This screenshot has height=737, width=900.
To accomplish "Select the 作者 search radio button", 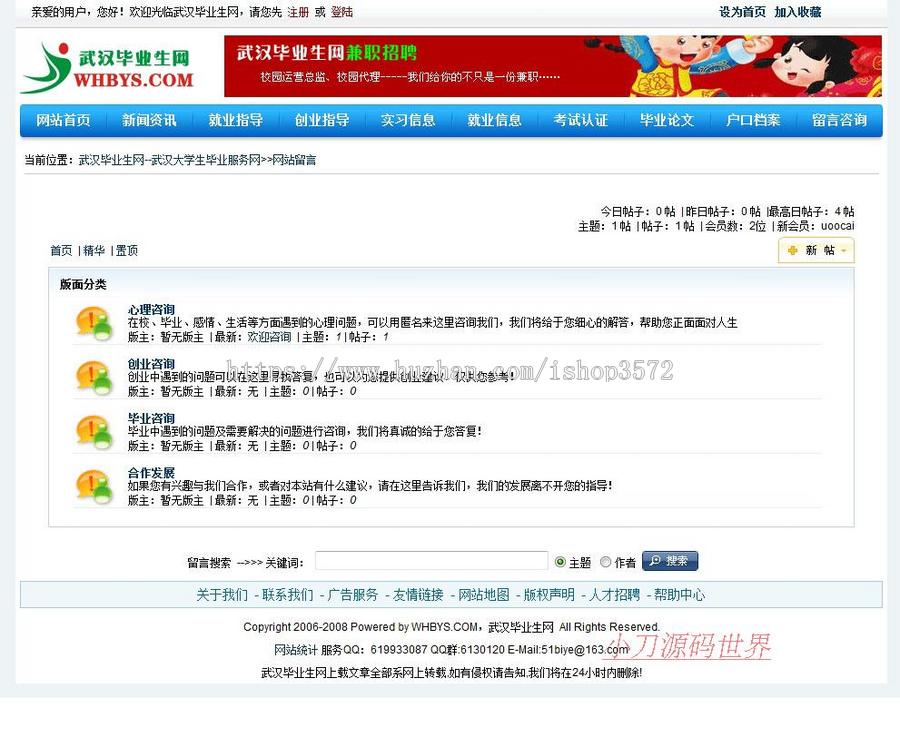I will pyautogui.click(x=607, y=561).
